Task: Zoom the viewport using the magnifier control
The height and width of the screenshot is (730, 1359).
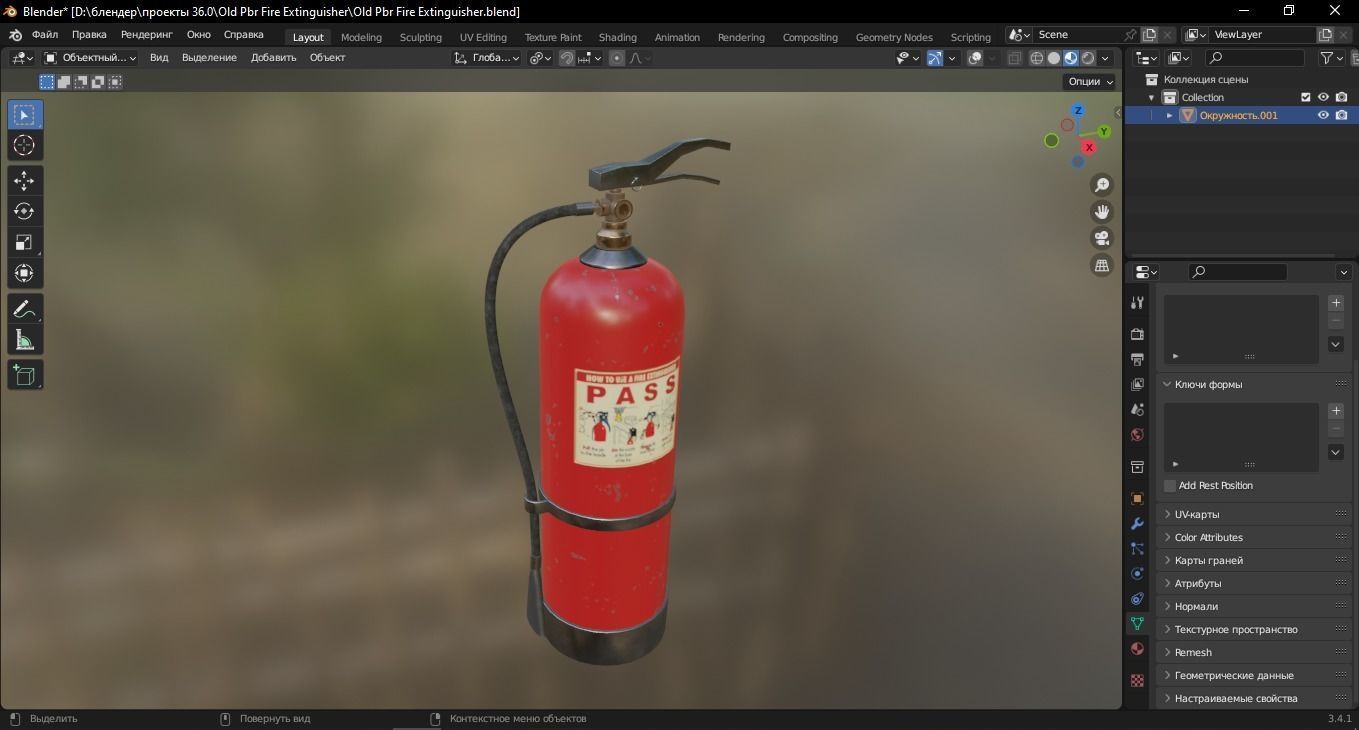Action: (x=1101, y=184)
